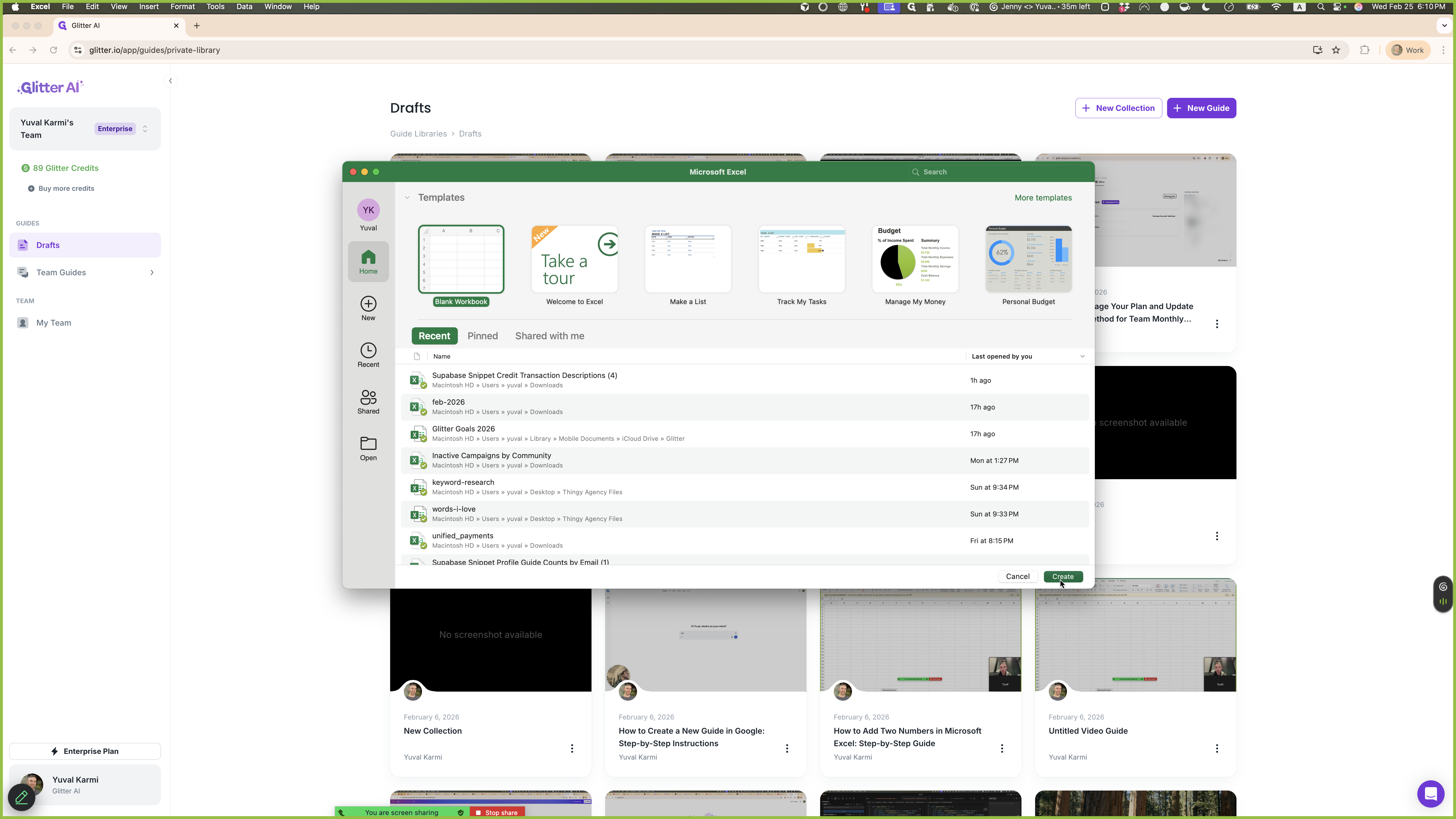The width and height of the screenshot is (1456, 819).
Task: Select the Personal Budget template thumbnail
Action: (x=1028, y=259)
